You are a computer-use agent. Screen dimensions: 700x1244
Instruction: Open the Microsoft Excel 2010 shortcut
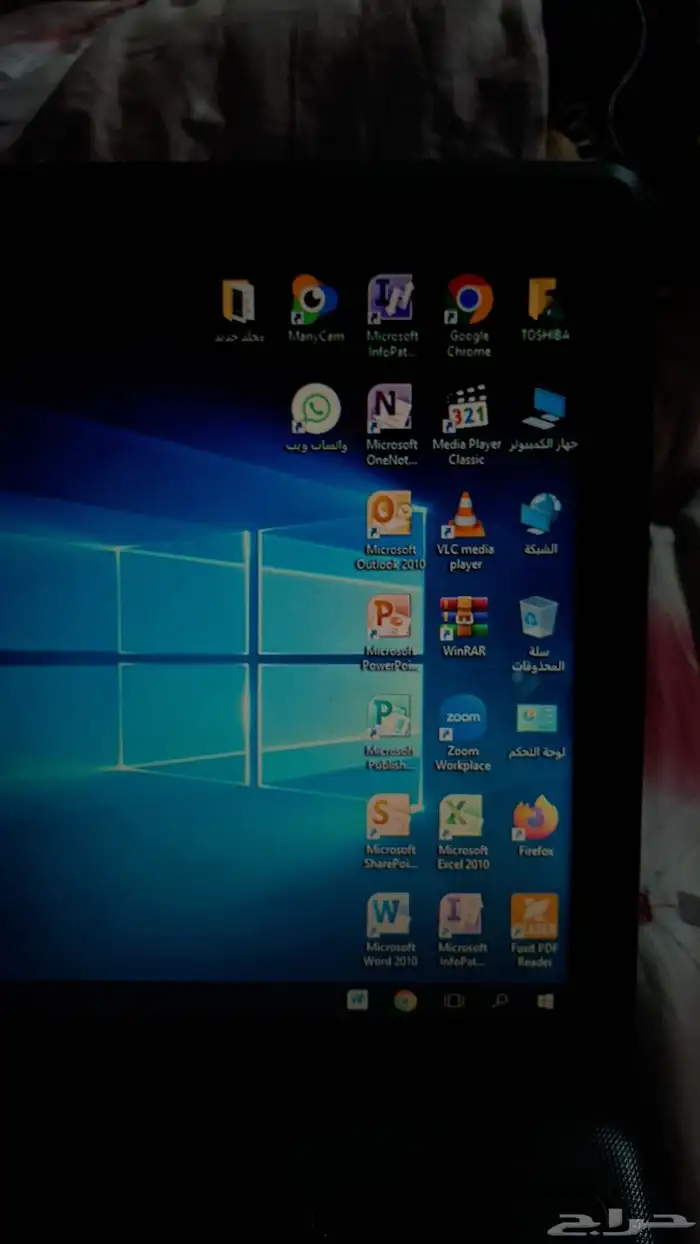tap(462, 818)
